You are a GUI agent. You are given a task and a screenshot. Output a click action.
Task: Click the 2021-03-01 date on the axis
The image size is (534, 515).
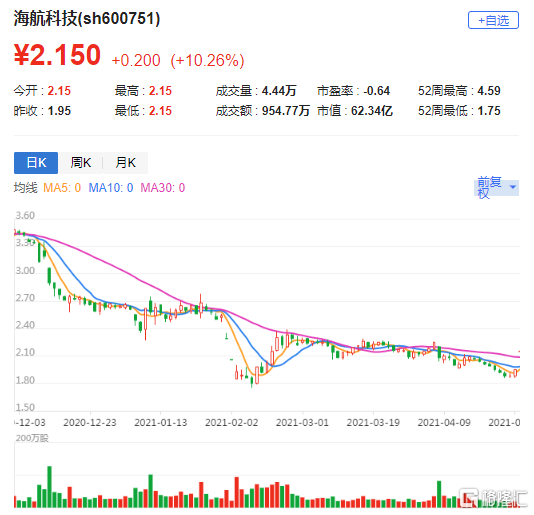(302, 423)
